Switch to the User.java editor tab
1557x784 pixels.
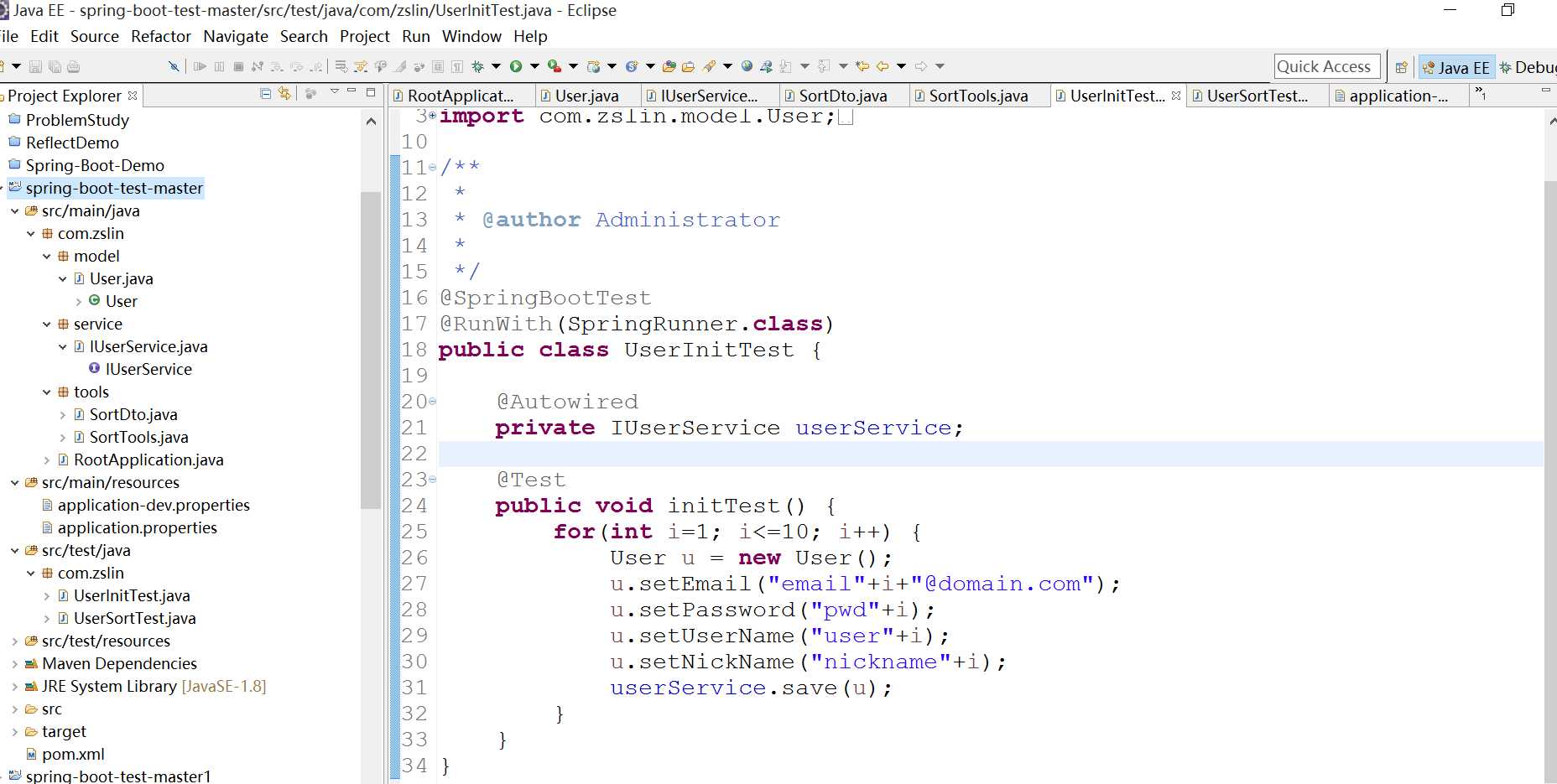tap(586, 96)
